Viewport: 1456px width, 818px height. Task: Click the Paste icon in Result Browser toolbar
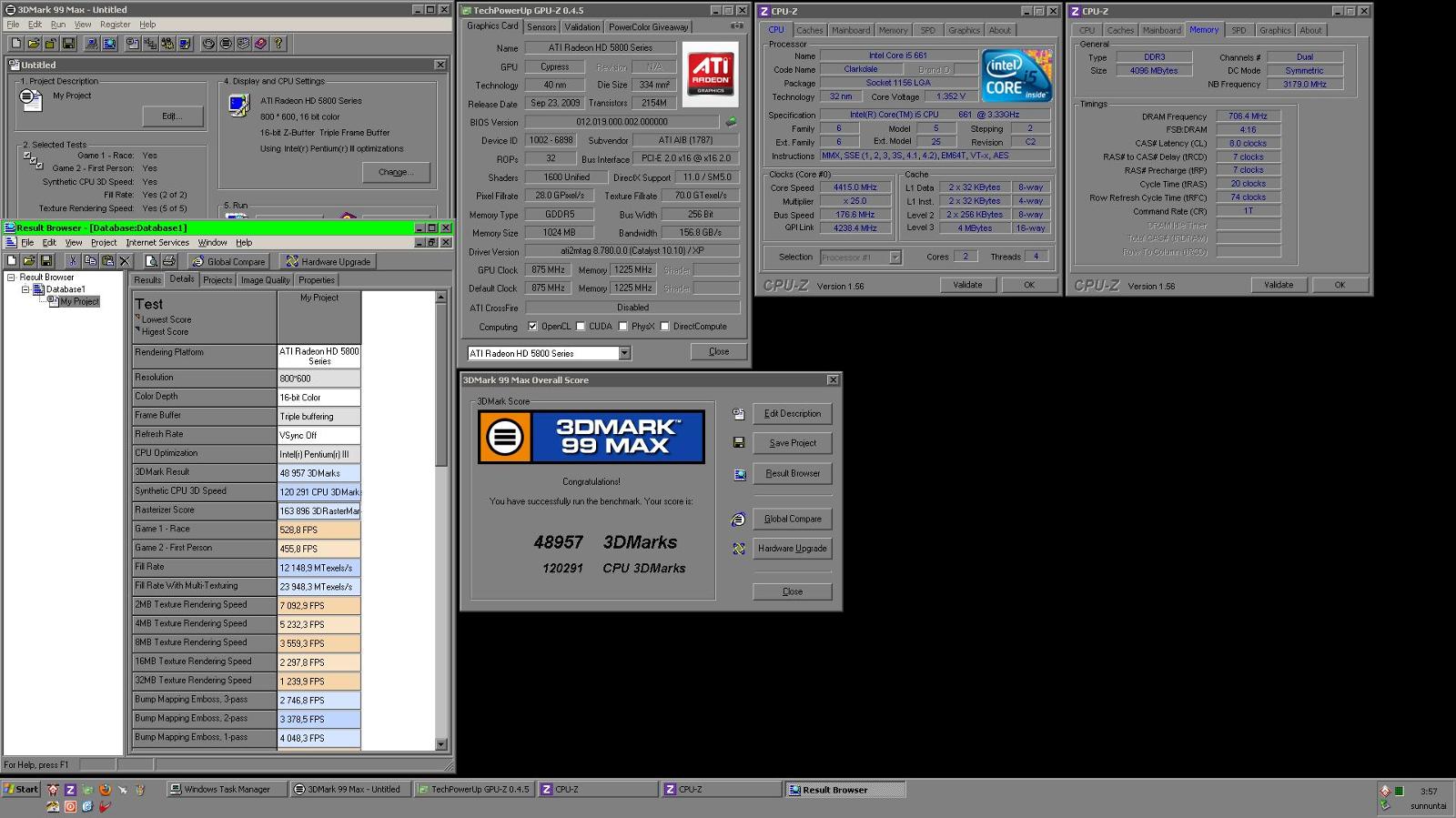coord(107,261)
